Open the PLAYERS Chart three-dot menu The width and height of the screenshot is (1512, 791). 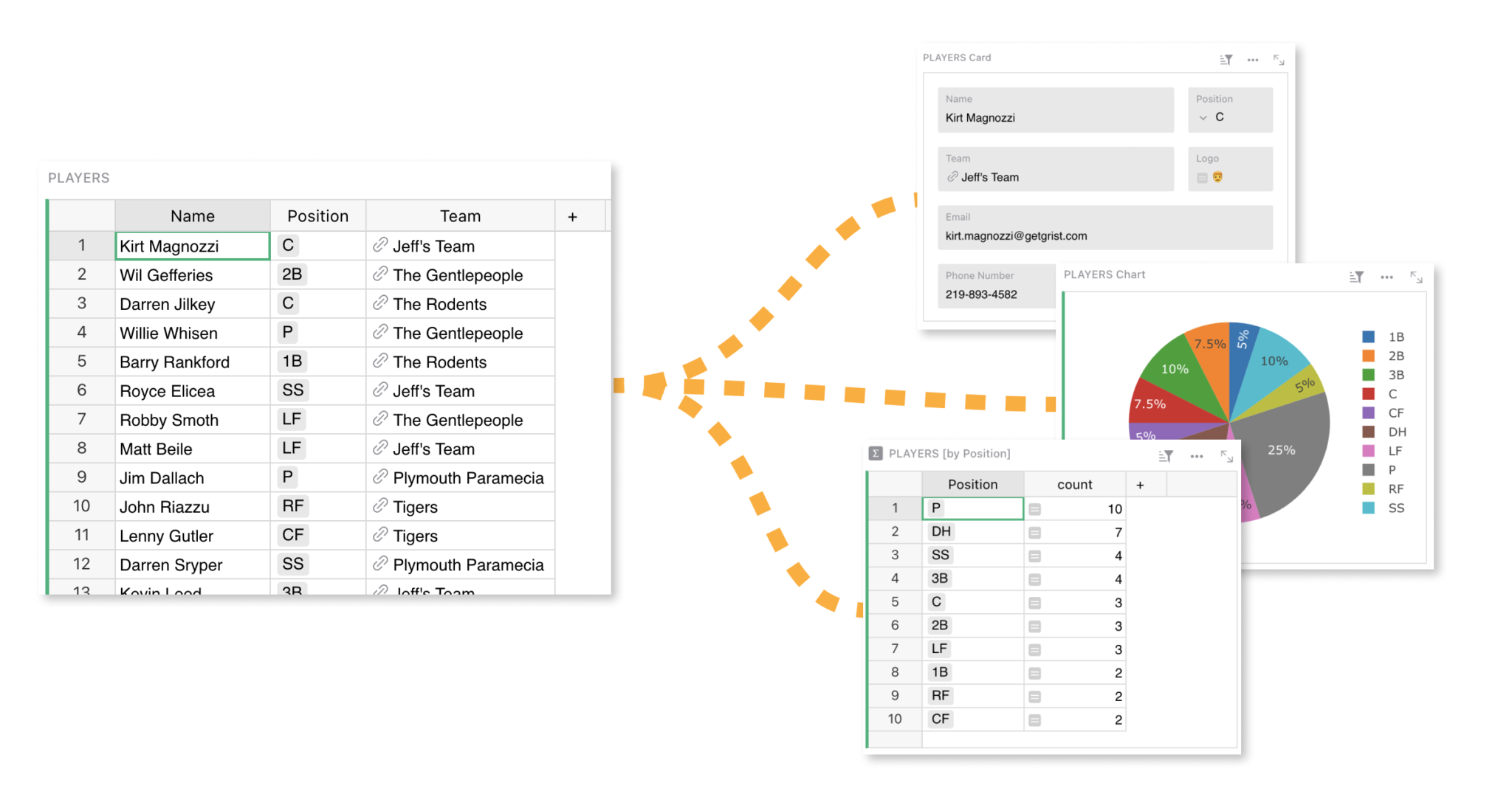coord(1386,277)
